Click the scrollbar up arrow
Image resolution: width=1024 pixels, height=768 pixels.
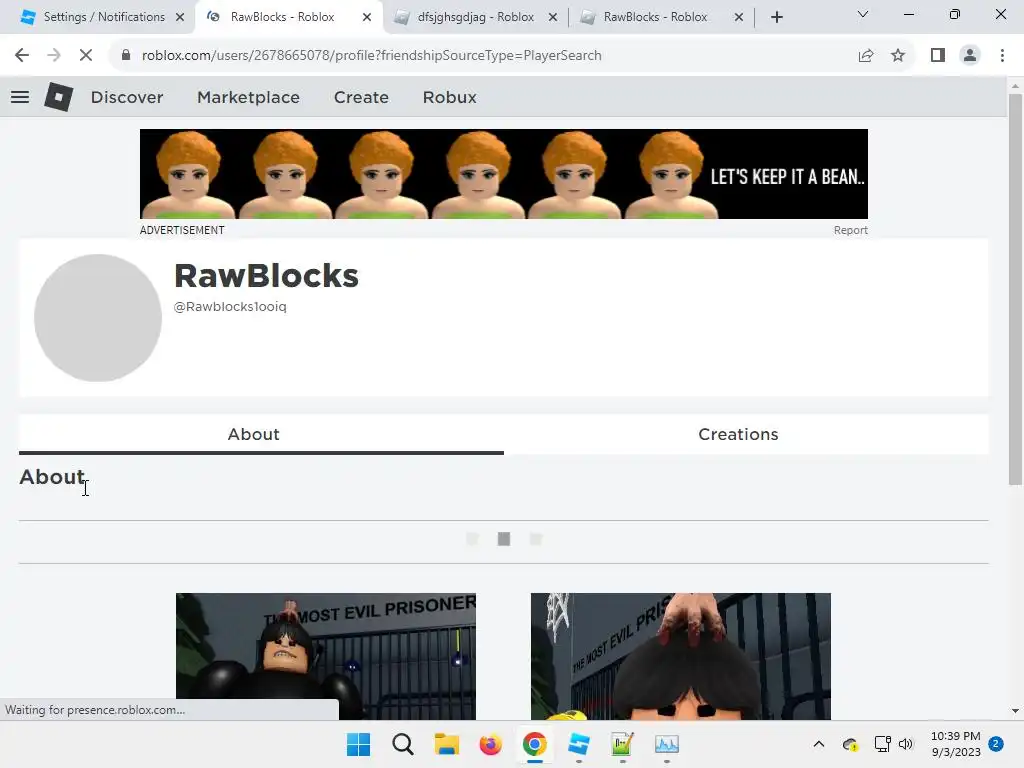click(1015, 86)
